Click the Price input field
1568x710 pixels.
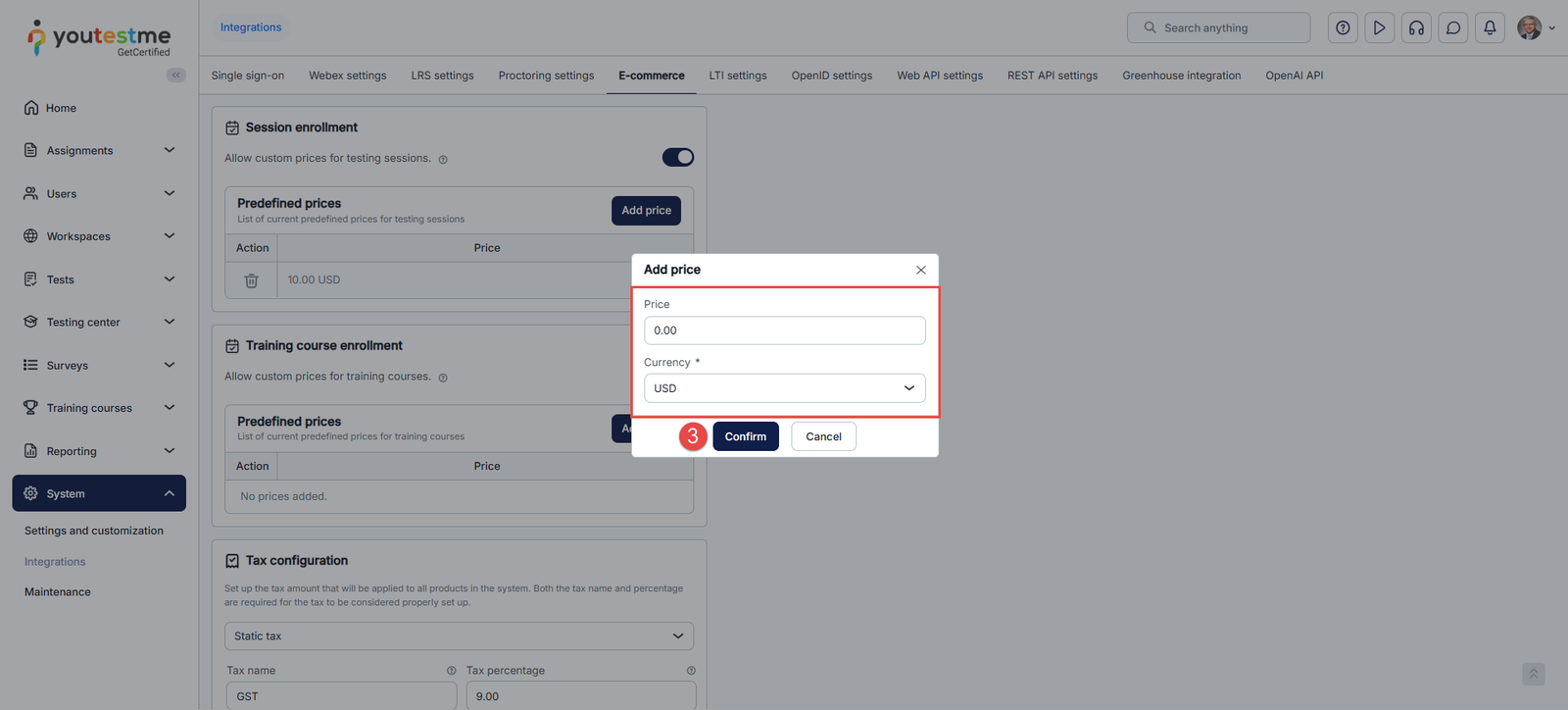click(x=784, y=330)
